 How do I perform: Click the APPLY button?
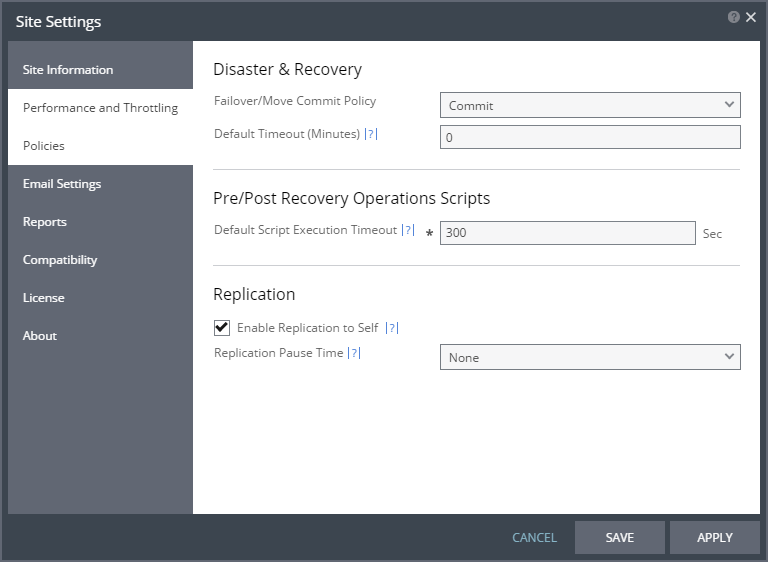click(715, 538)
